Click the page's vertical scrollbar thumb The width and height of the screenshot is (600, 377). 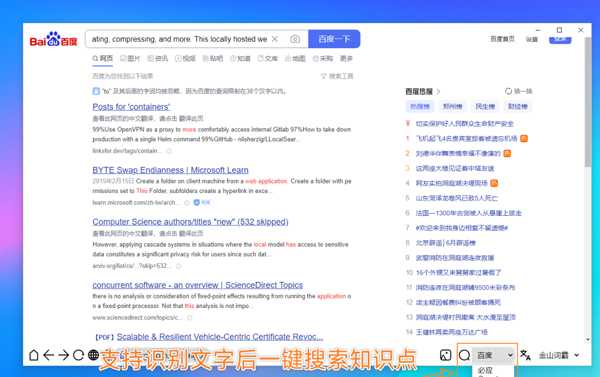[588, 101]
